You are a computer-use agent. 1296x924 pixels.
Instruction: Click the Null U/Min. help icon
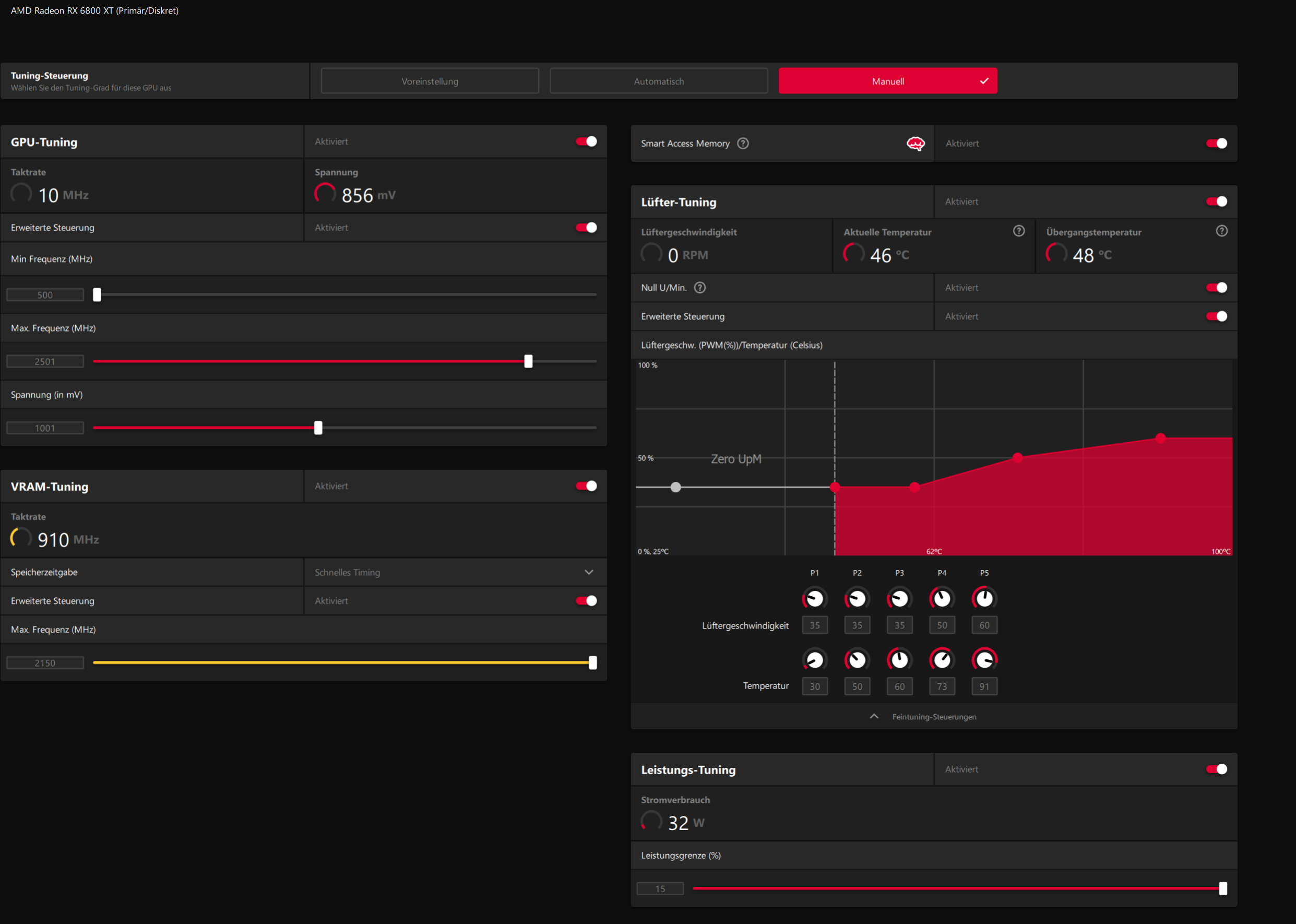tap(700, 288)
